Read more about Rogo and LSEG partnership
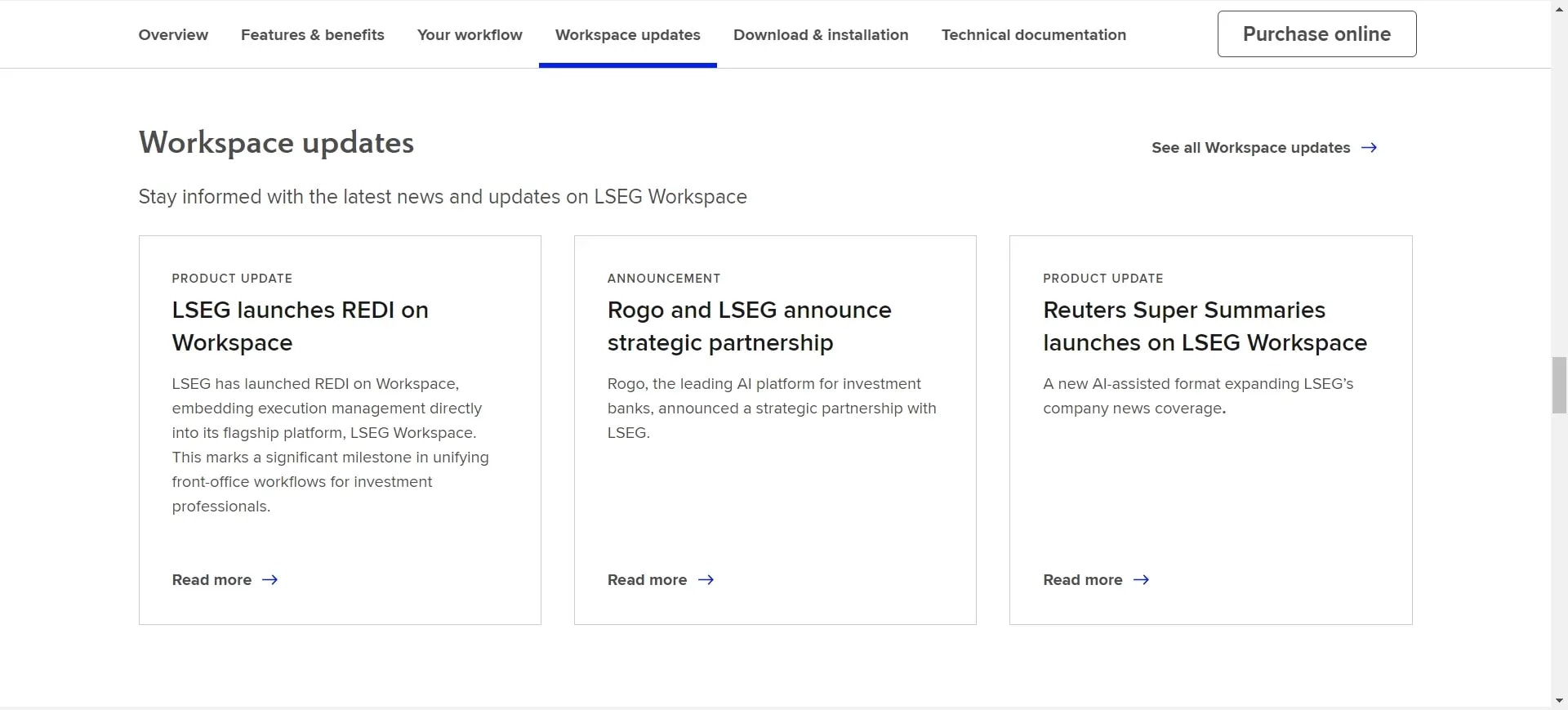This screenshot has height=710, width=1568. point(661,580)
